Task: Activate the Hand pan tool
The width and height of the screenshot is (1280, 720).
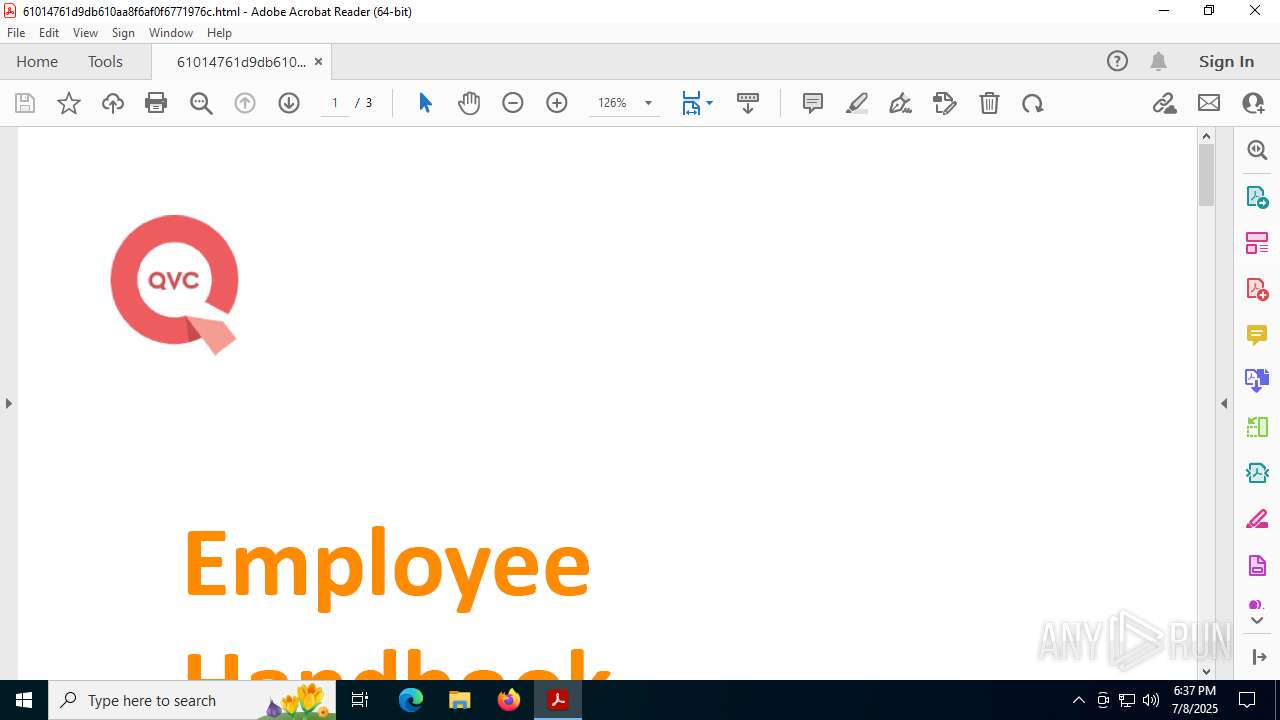Action: [469, 103]
